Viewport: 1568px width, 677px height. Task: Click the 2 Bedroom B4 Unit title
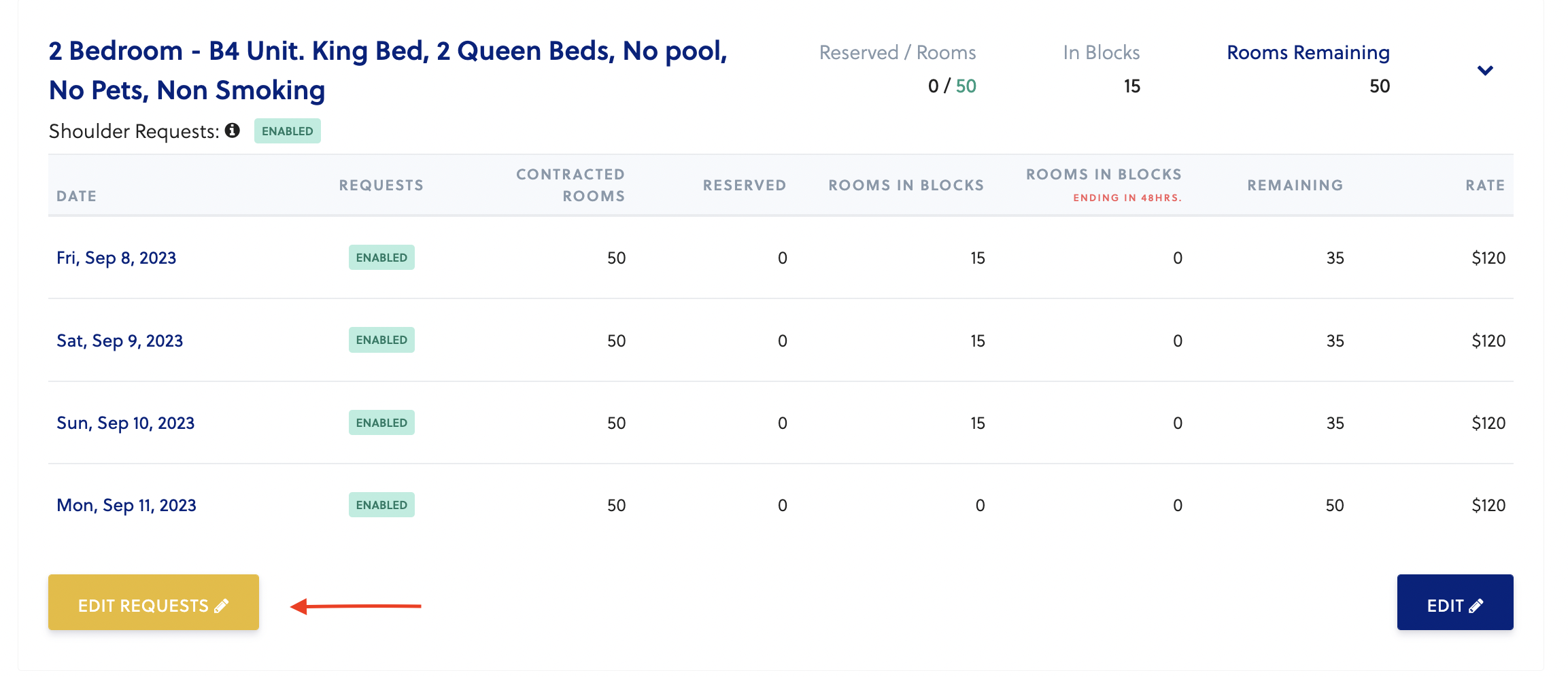pyautogui.click(x=388, y=71)
